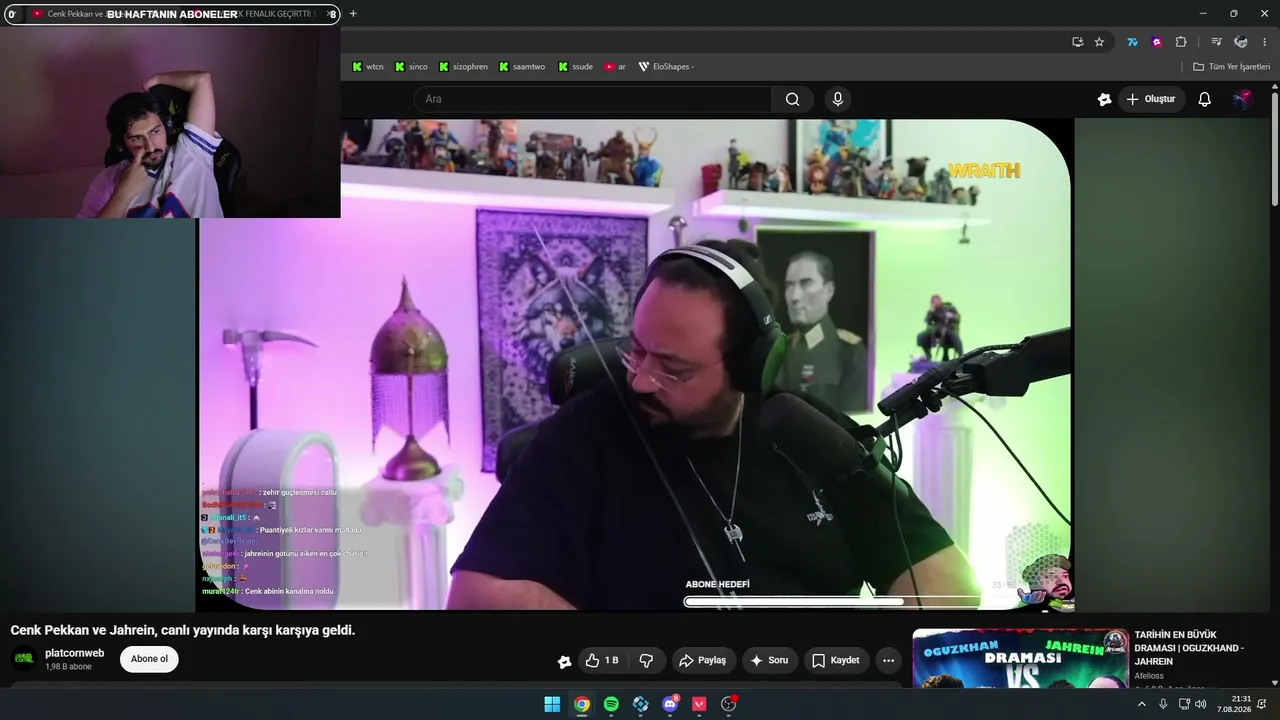Open the taskbar clock and date
This screenshot has height=720, width=1280.
point(1235,704)
